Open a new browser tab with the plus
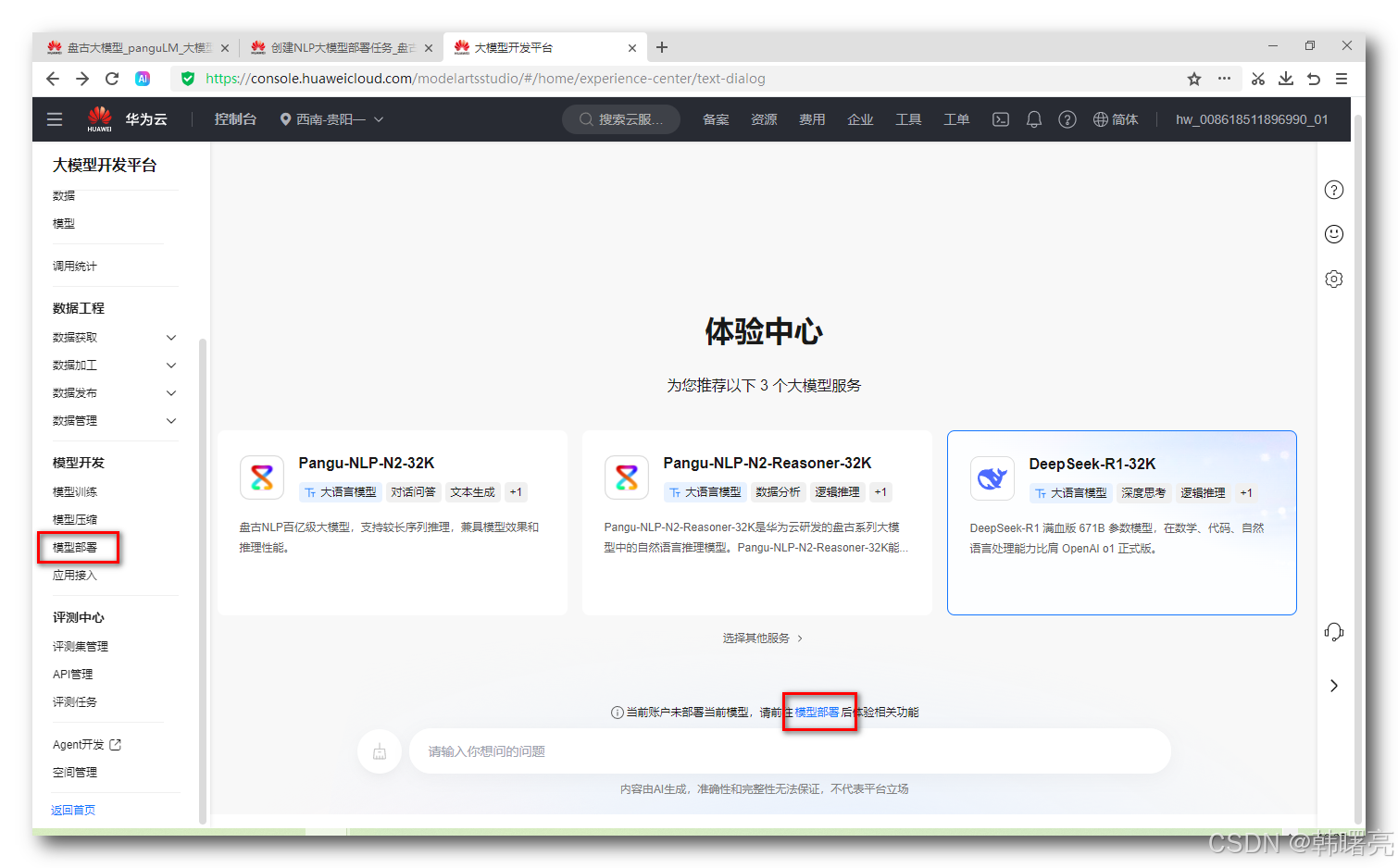Viewport: 1398px width, 868px height. pos(662,47)
